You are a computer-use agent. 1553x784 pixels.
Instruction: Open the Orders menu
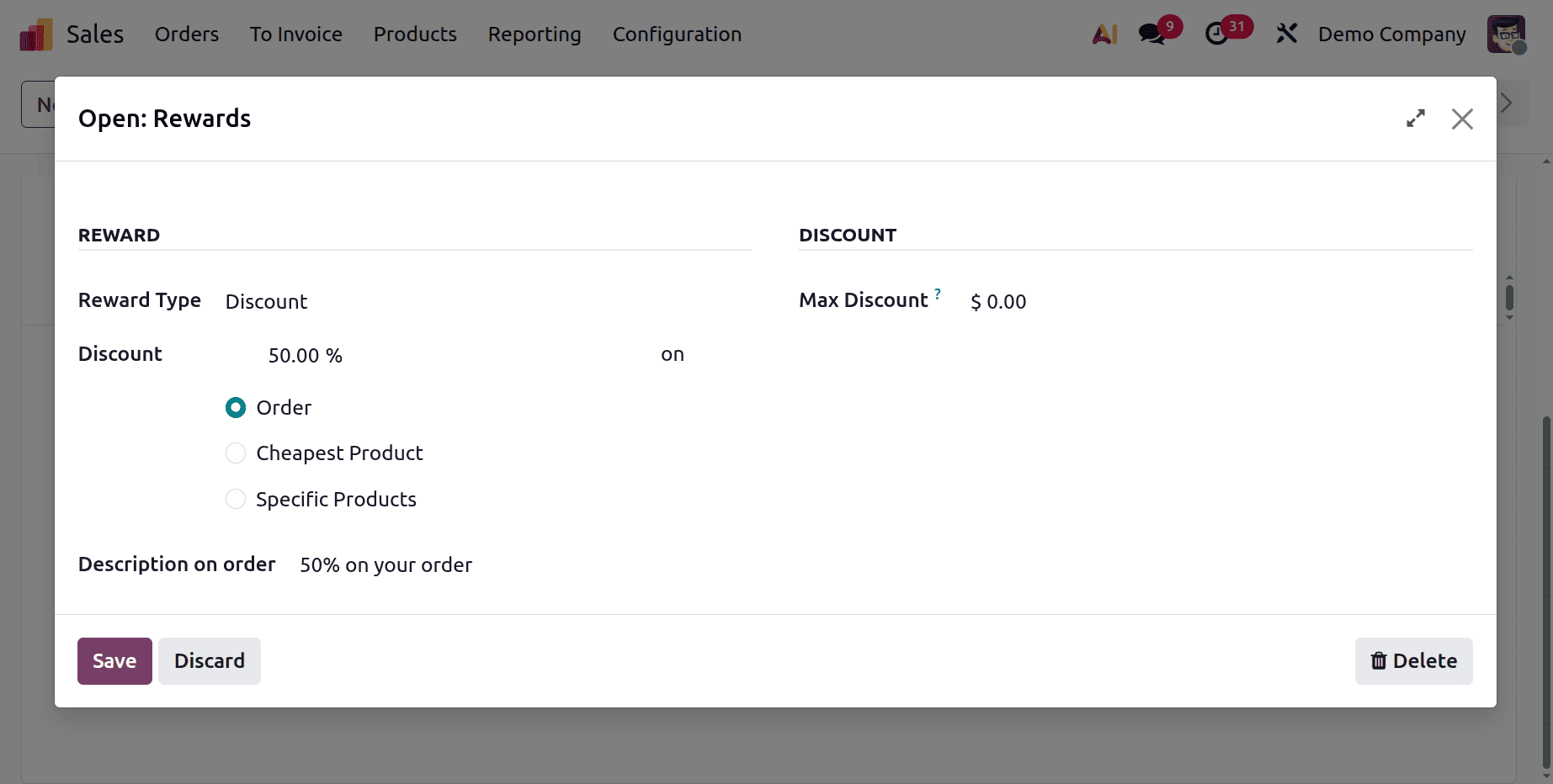point(186,34)
